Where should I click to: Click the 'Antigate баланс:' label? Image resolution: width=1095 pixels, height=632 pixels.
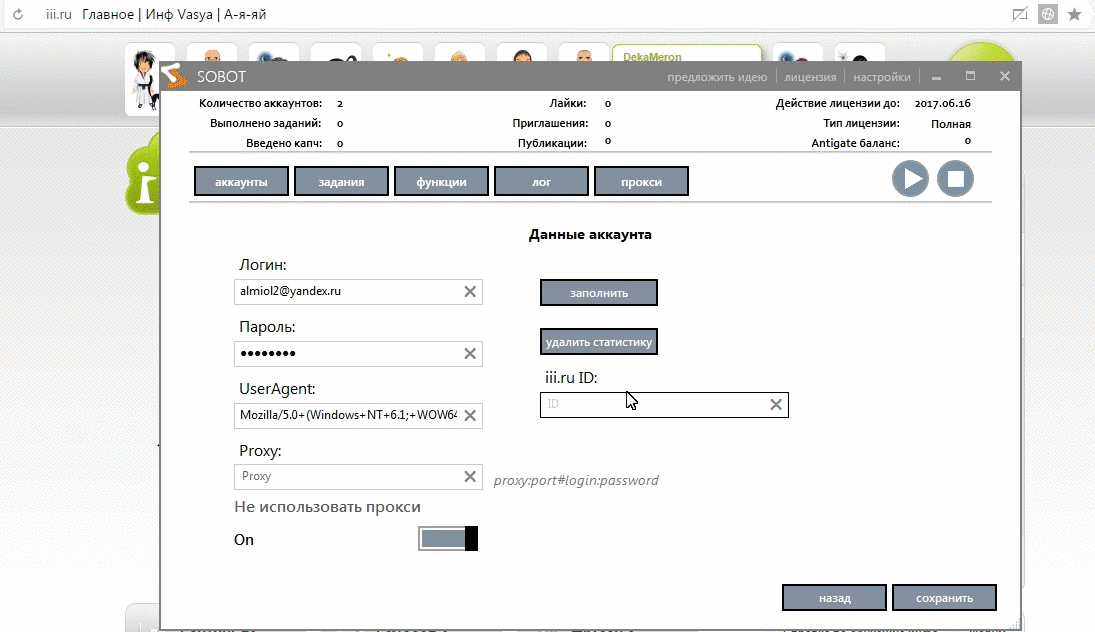[x=855, y=143]
